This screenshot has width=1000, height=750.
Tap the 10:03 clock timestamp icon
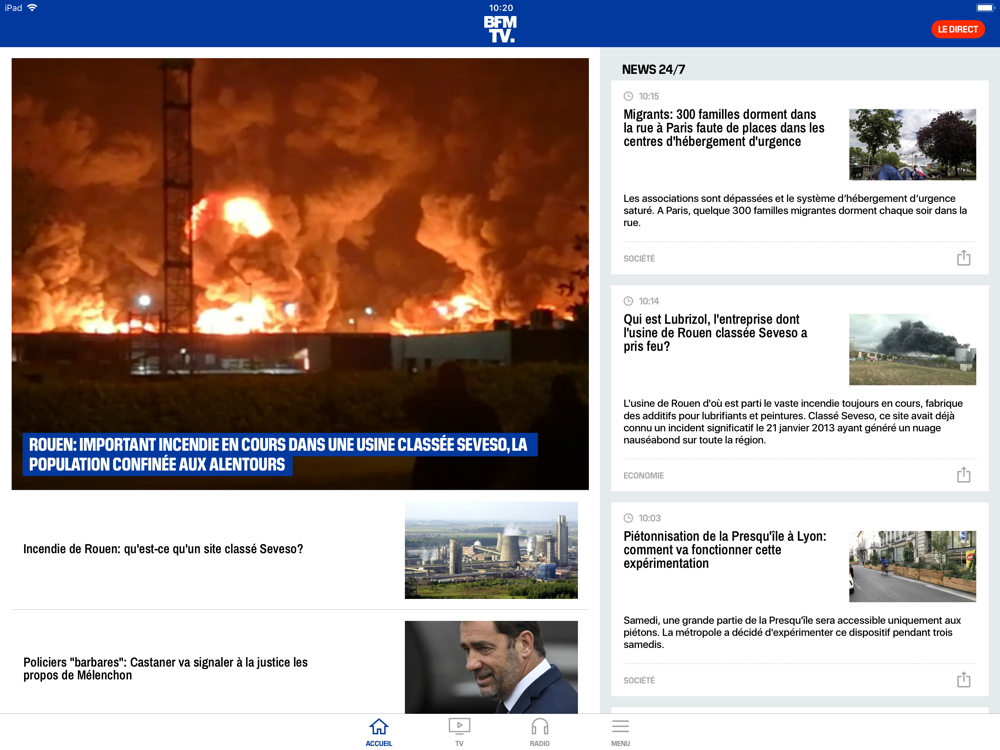click(x=628, y=518)
